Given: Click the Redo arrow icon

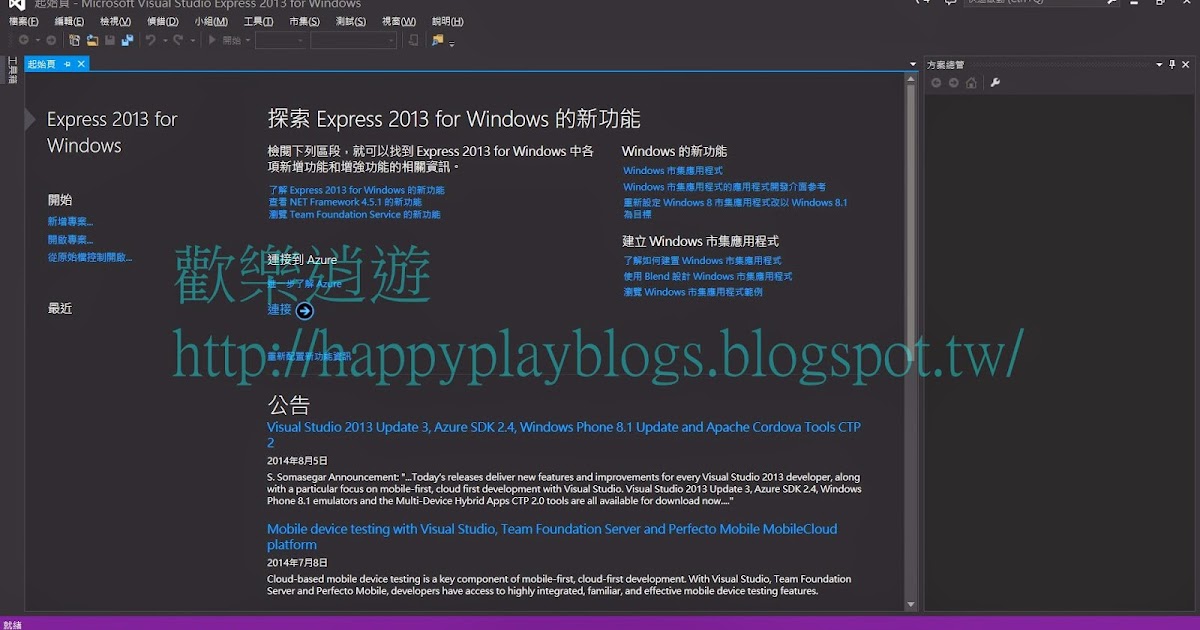Looking at the screenshot, I should [x=178, y=40].
